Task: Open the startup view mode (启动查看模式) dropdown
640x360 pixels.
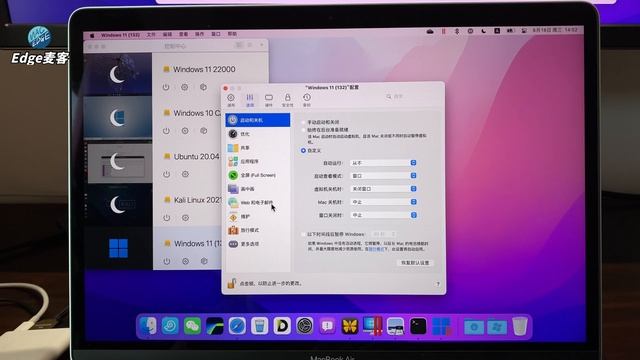Action: [x=383, y=176]
